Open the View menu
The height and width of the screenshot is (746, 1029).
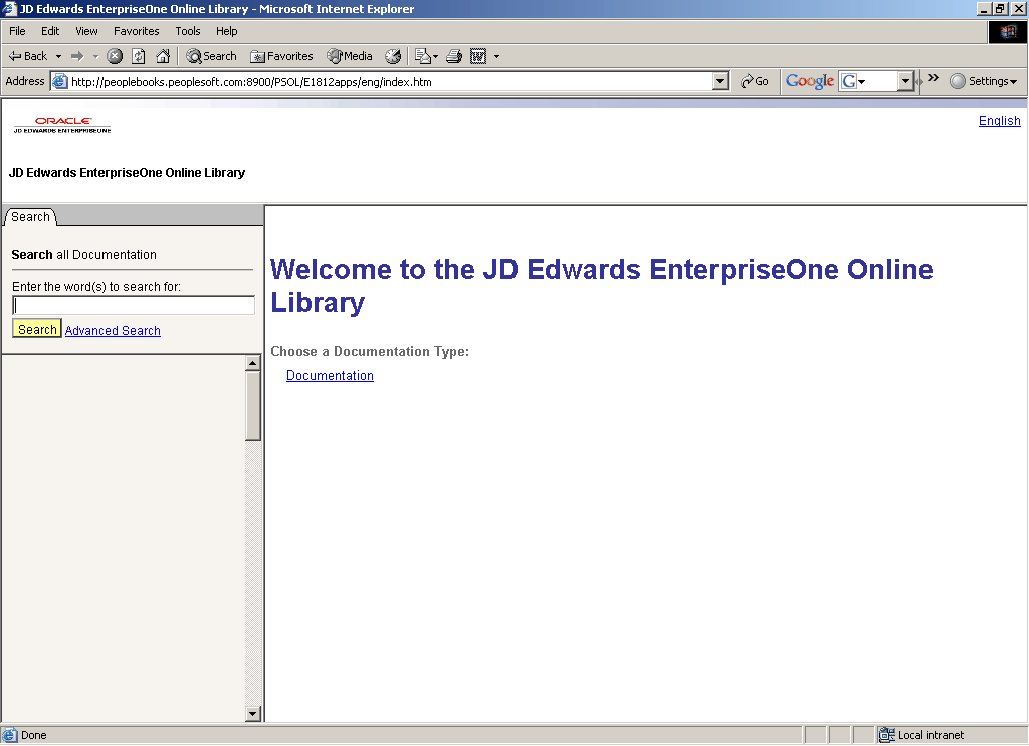coord(86,31)
